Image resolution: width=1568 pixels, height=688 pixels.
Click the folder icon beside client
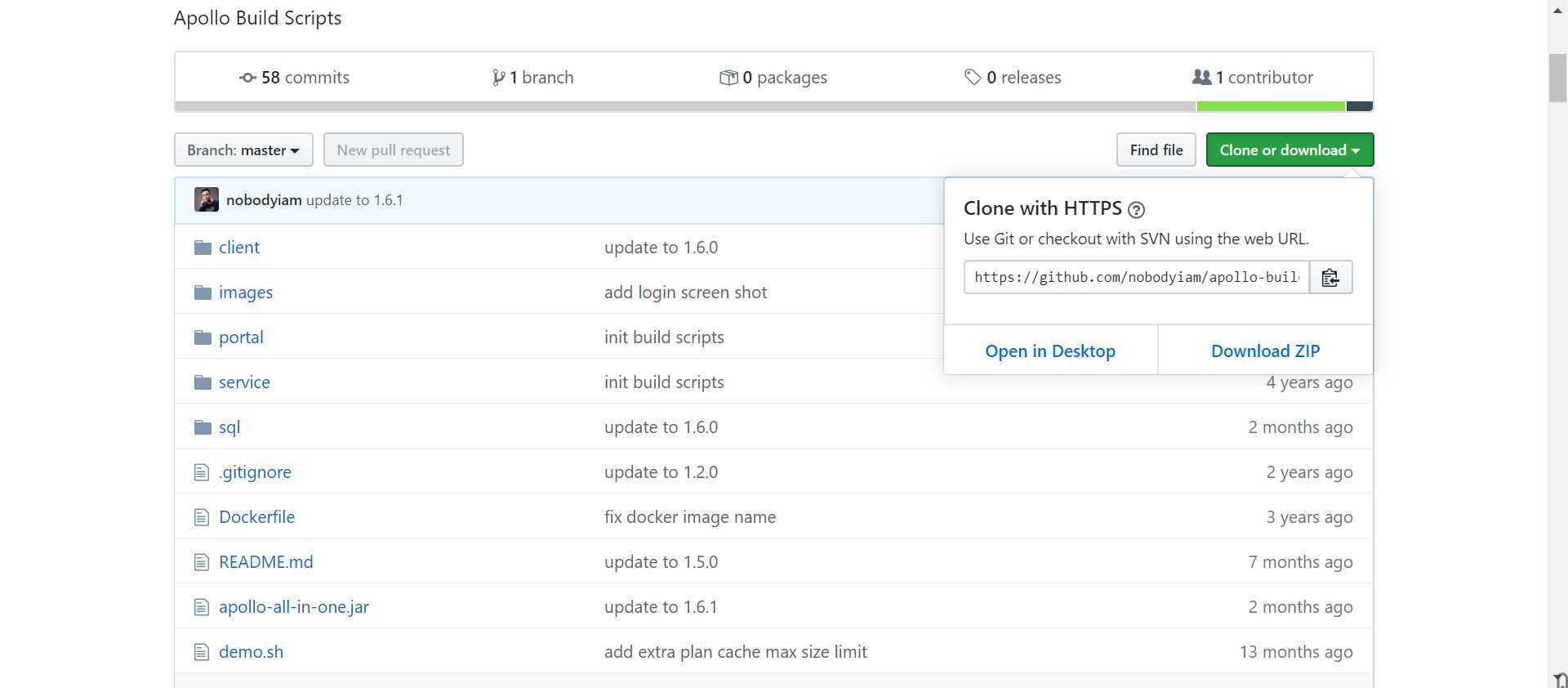coord(203,248)
